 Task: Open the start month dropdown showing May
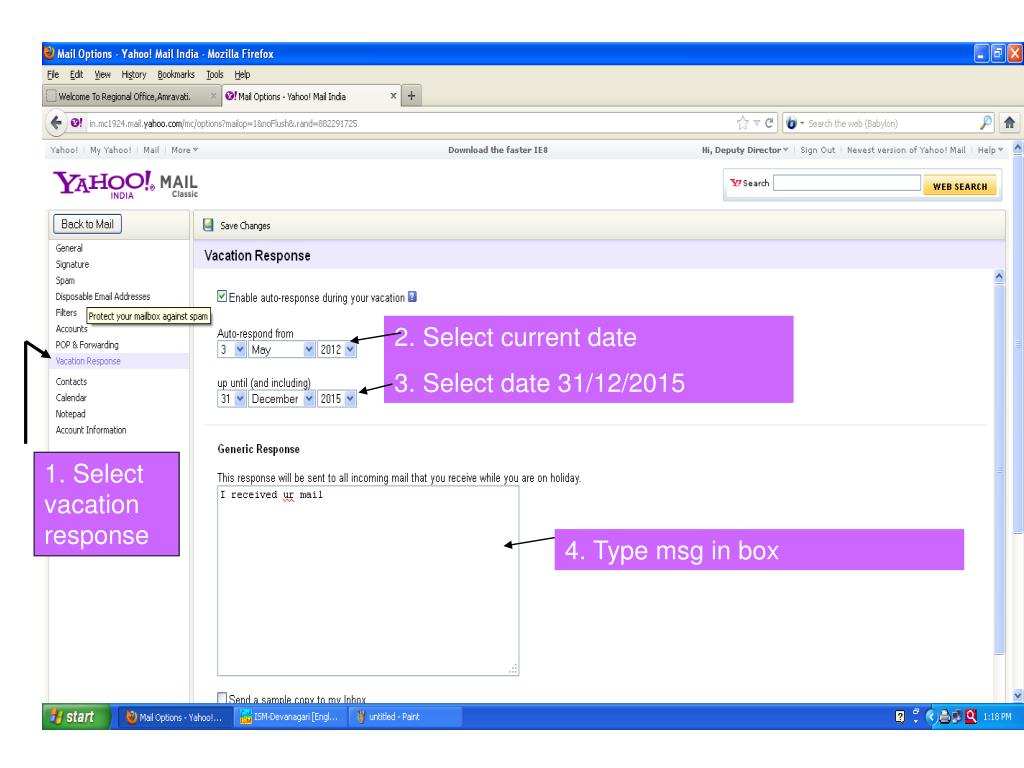(x=282, y=349)
